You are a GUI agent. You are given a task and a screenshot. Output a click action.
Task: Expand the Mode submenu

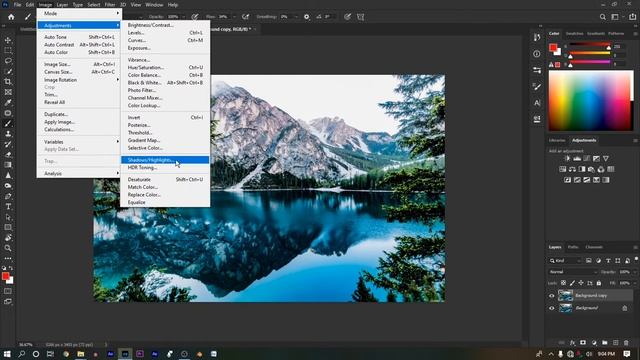pos(79,13)
